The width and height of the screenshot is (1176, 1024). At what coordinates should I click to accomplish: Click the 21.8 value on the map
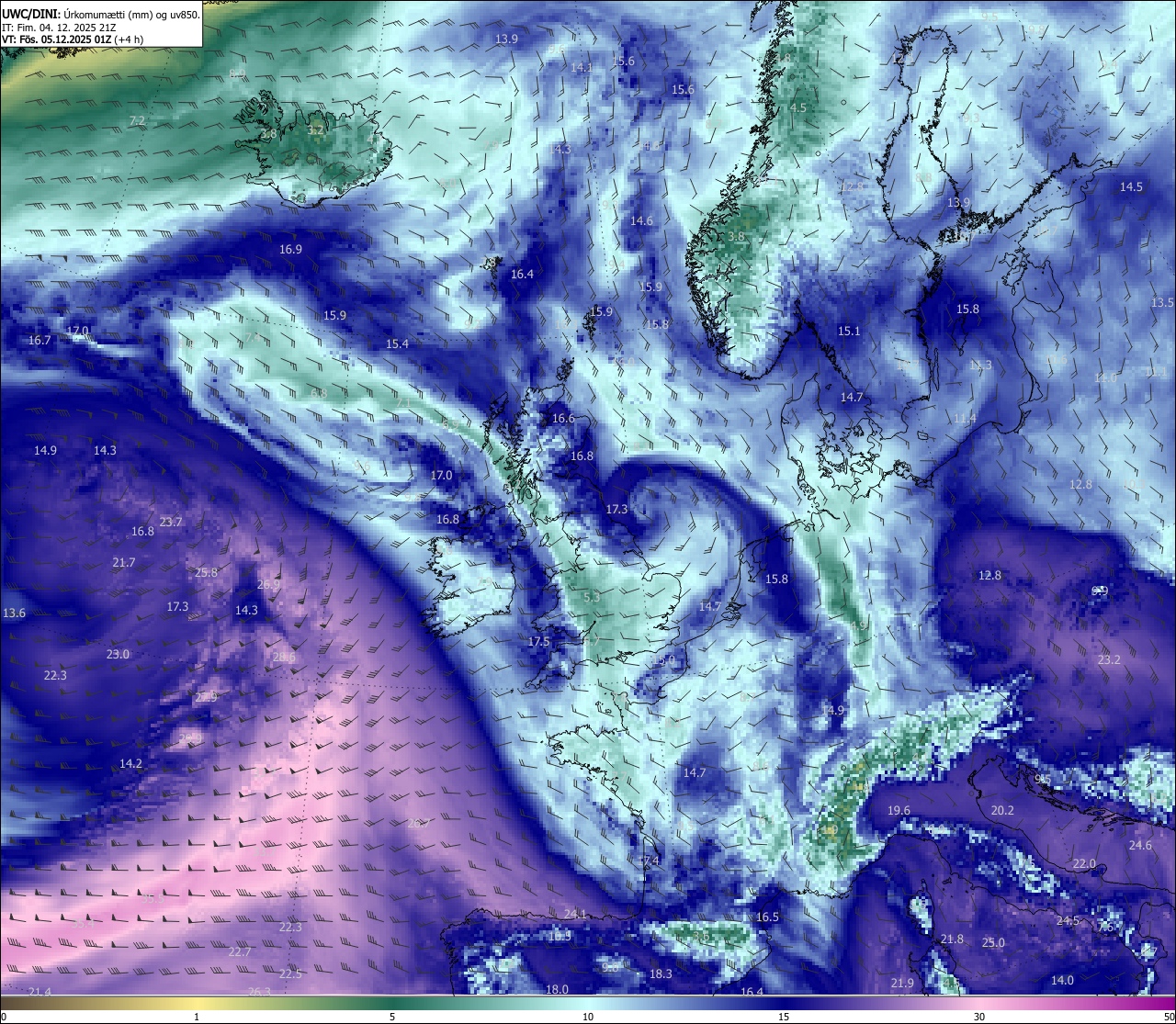953,939
